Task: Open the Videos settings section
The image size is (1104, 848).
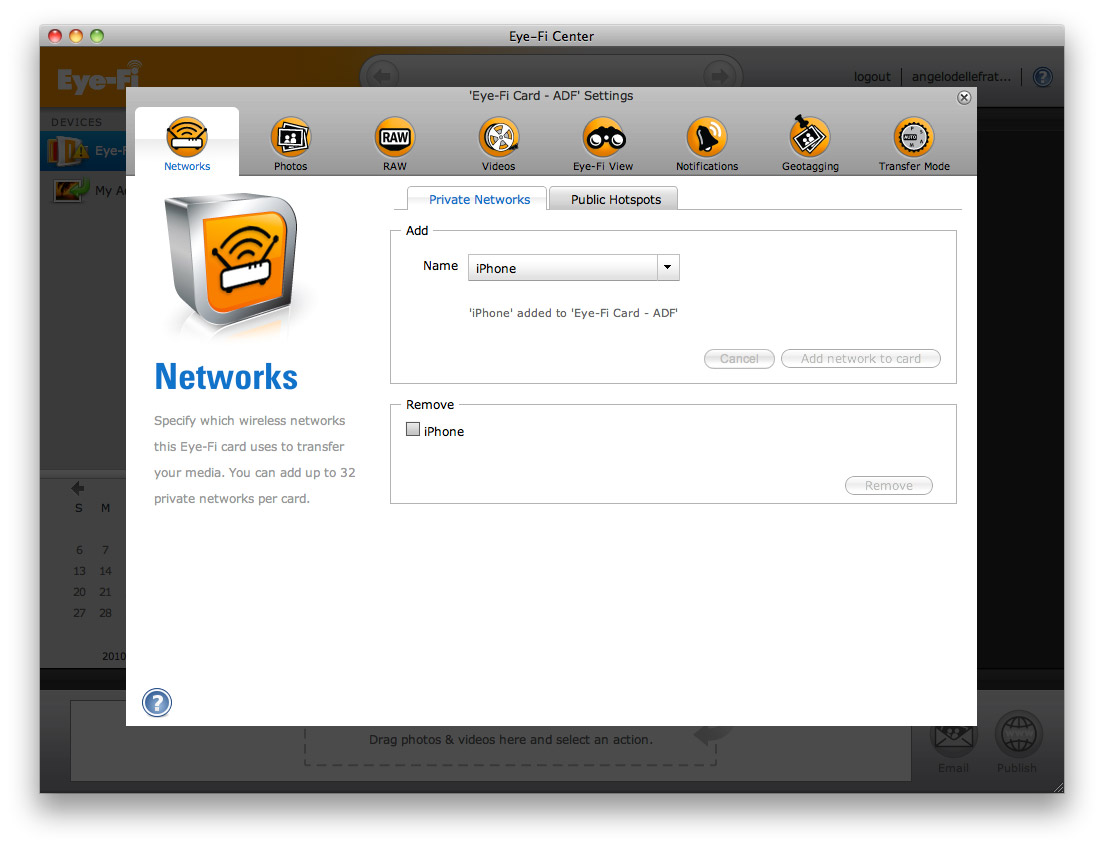Action: pos(498,144)
